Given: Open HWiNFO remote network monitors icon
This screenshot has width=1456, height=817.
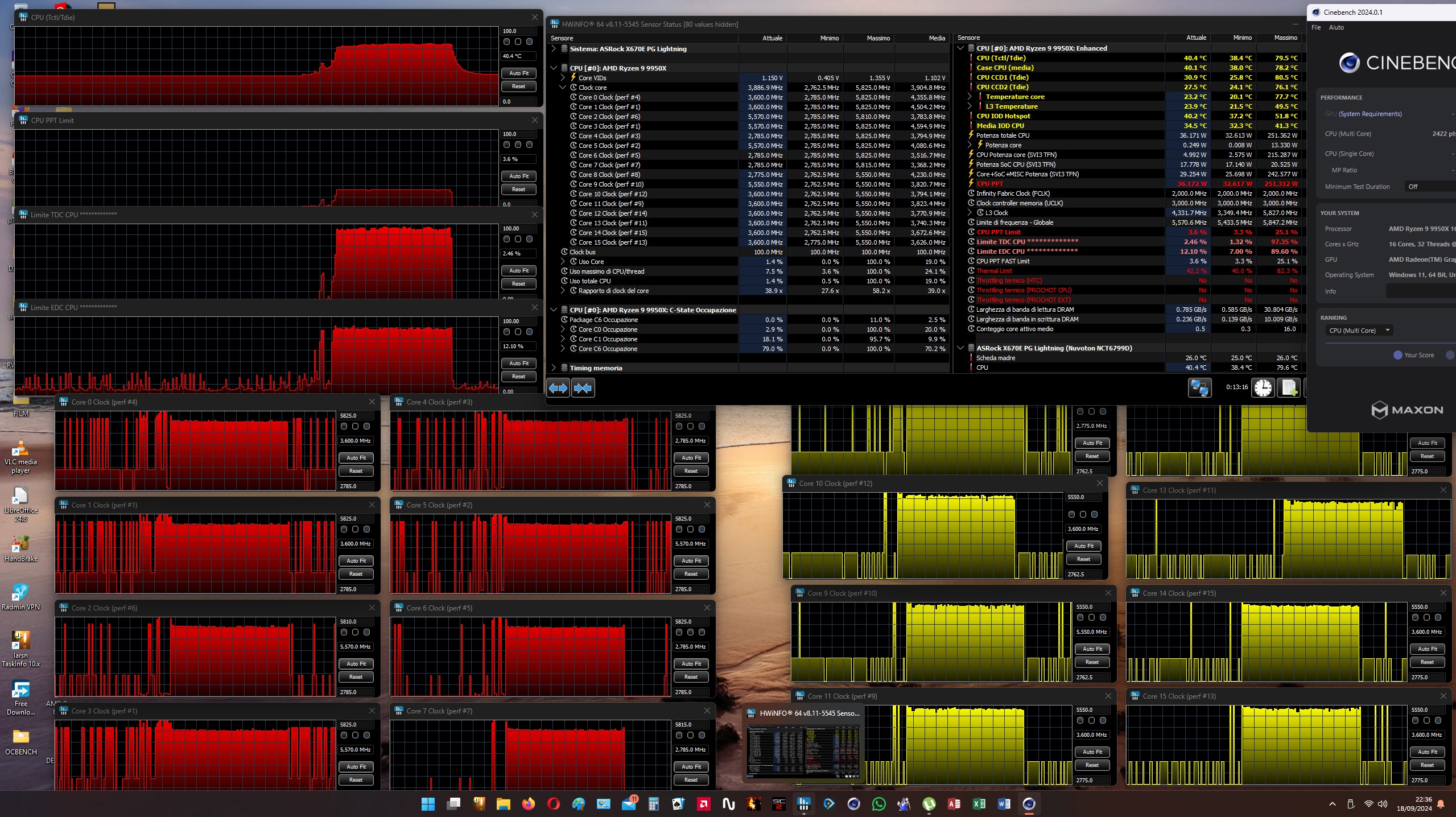Looking at the screenshot, I should pyautogui.click(x=1199, y=388).
